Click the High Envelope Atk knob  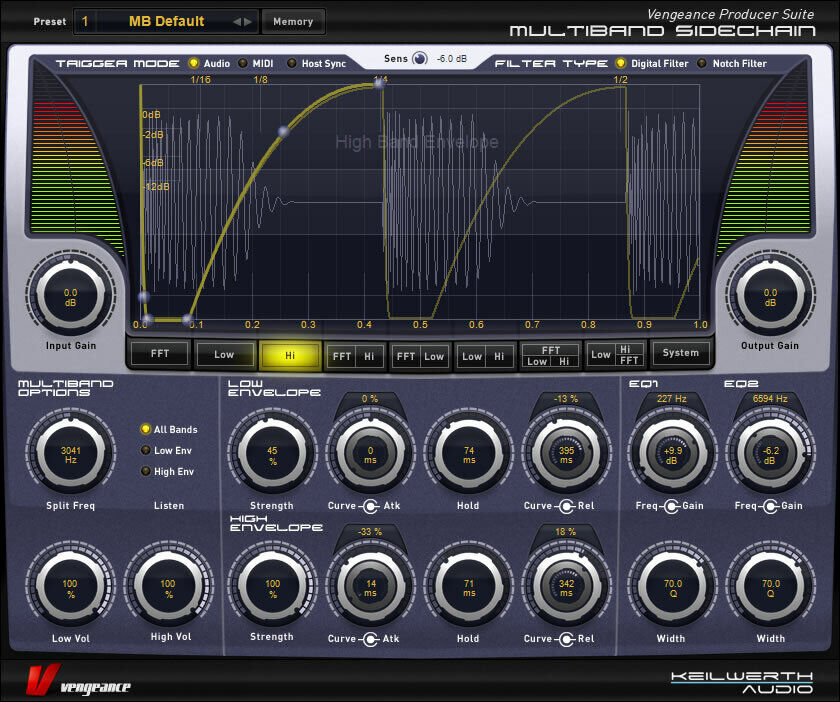370,587
